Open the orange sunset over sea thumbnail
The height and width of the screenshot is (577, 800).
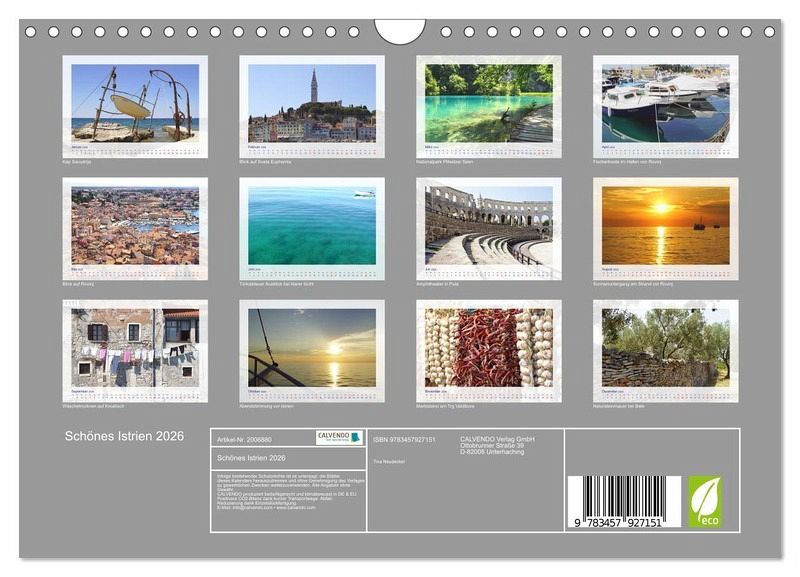pos(666,229)
